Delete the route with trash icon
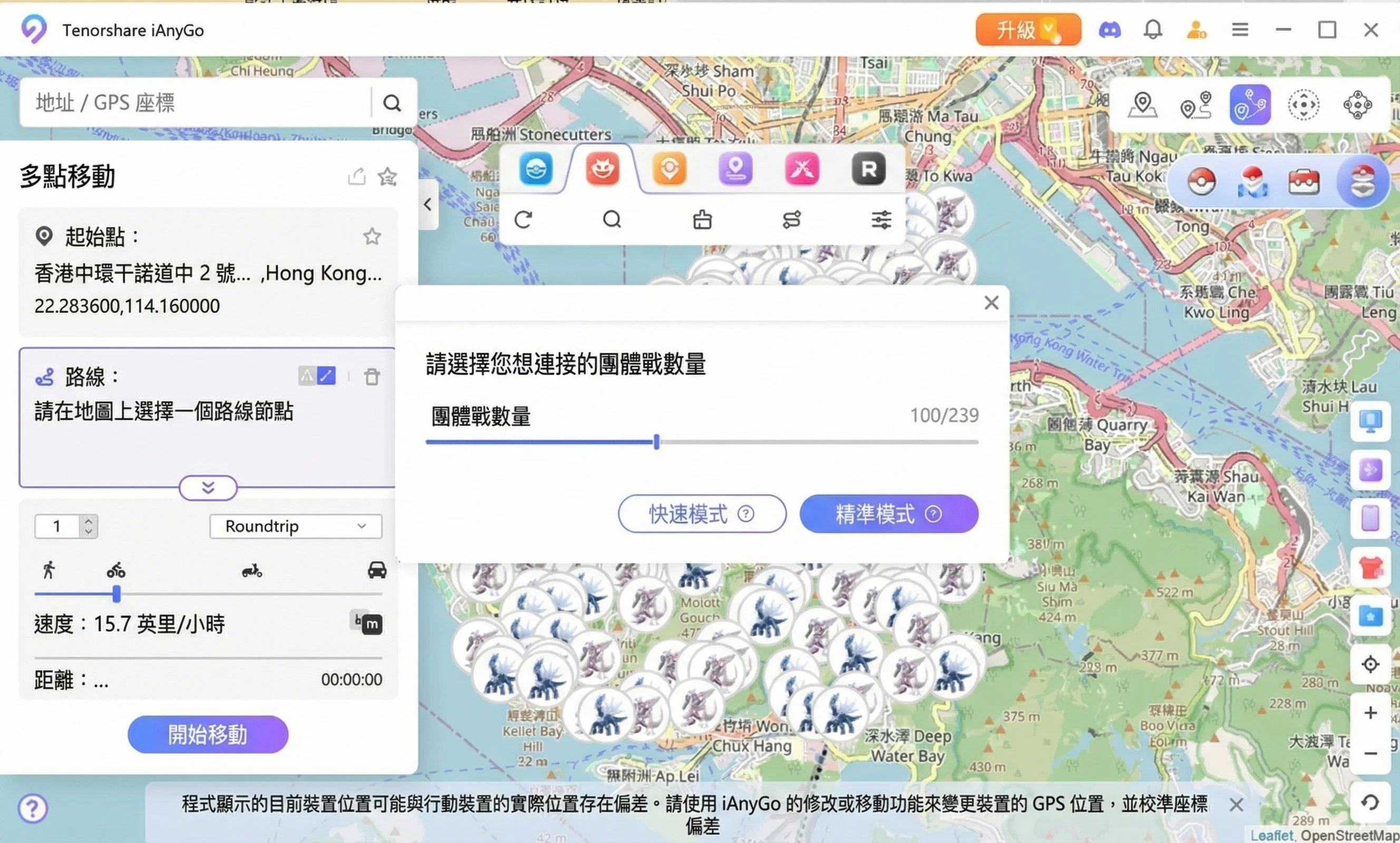The width and height of the screenshot is (1400, 843). 372,377
